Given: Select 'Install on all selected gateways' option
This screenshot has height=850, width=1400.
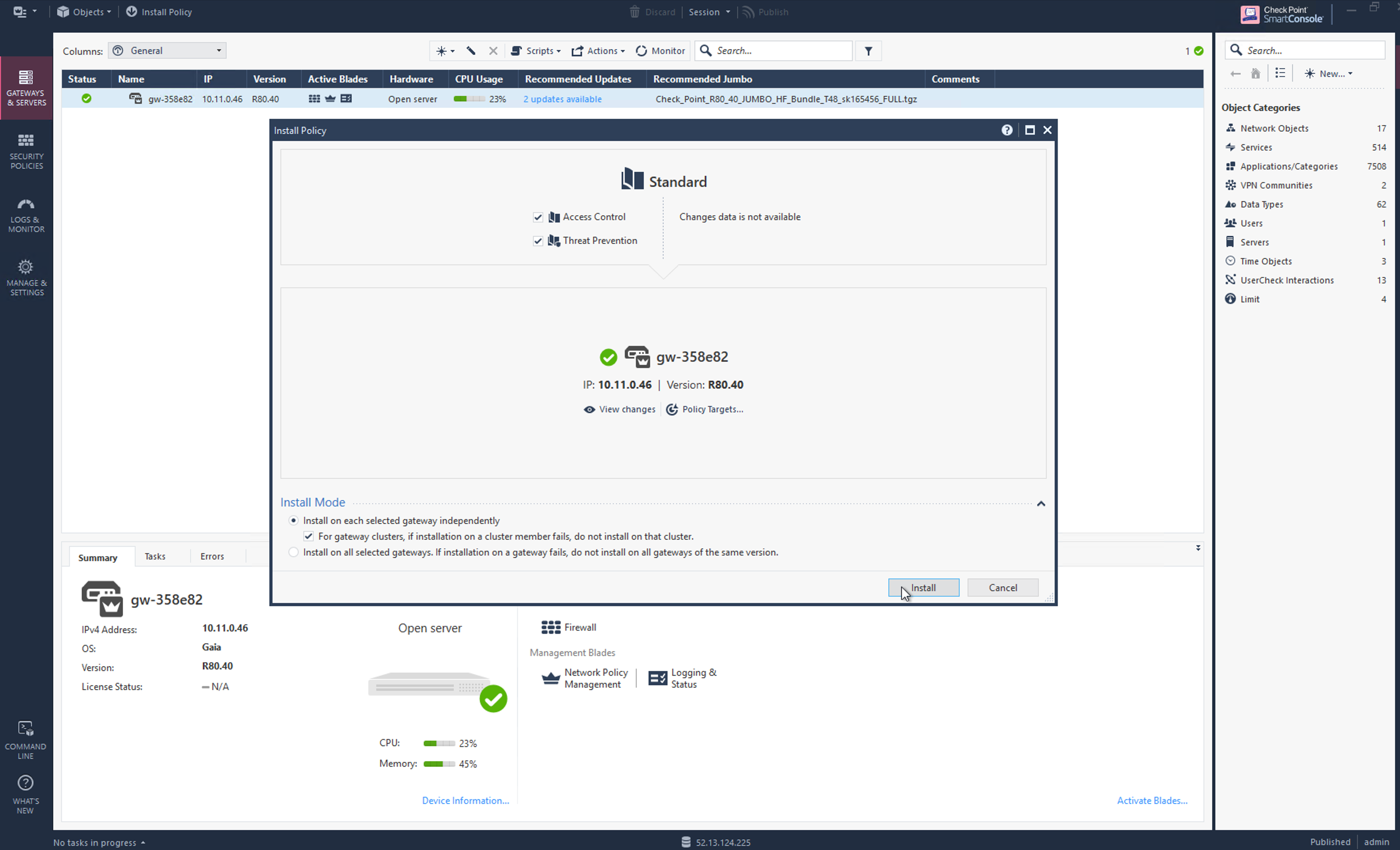Looking at the screenshot, I should click(293, 552).
